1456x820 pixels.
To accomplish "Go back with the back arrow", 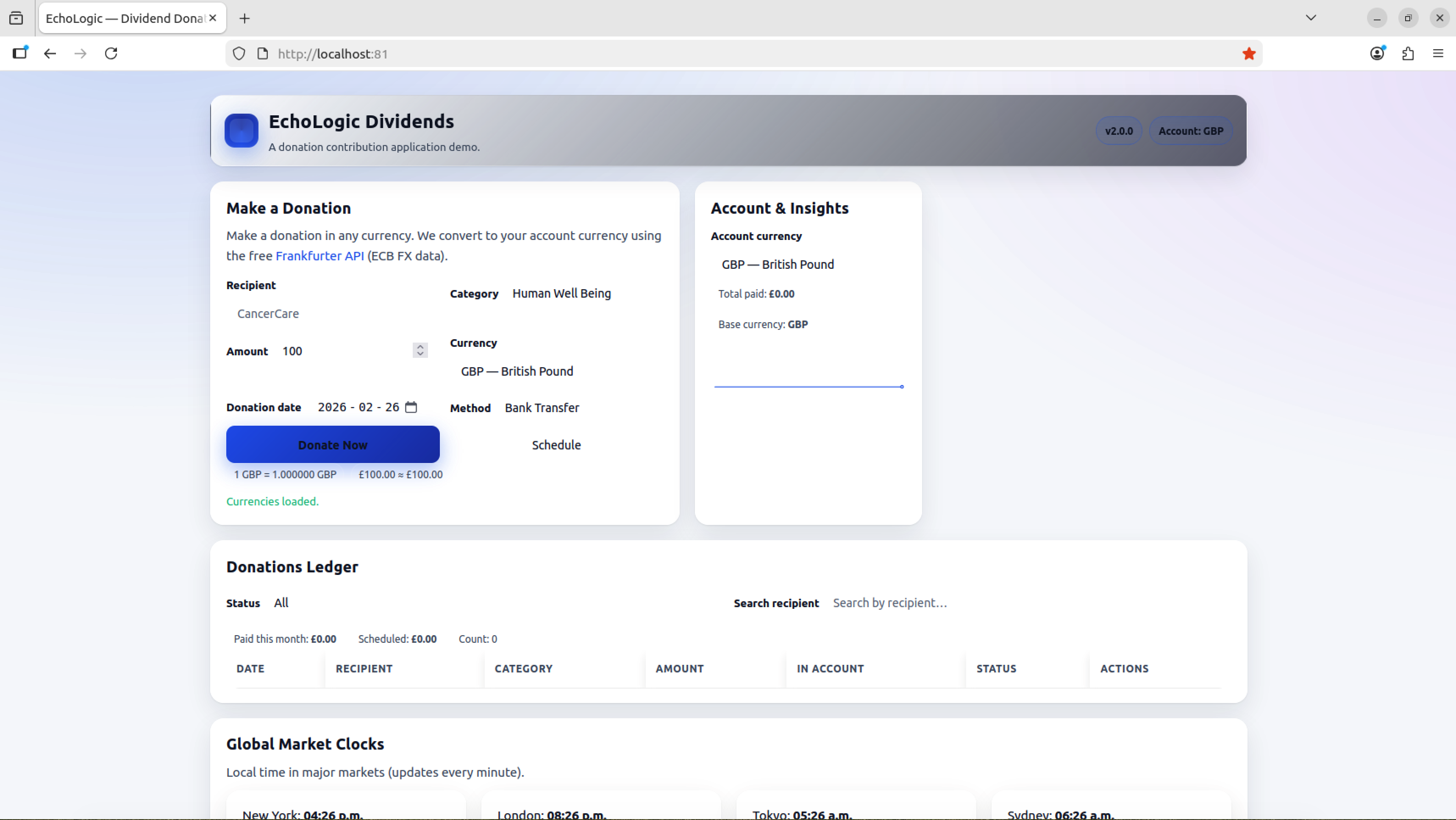I will coord(50,54).
